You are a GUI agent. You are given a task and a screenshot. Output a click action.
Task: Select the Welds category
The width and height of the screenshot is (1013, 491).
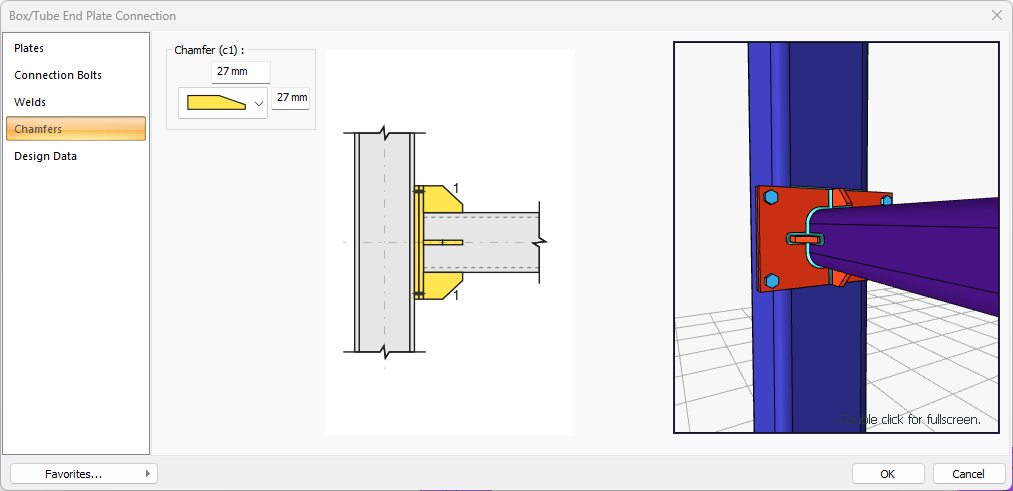click(x=30, y=102)
